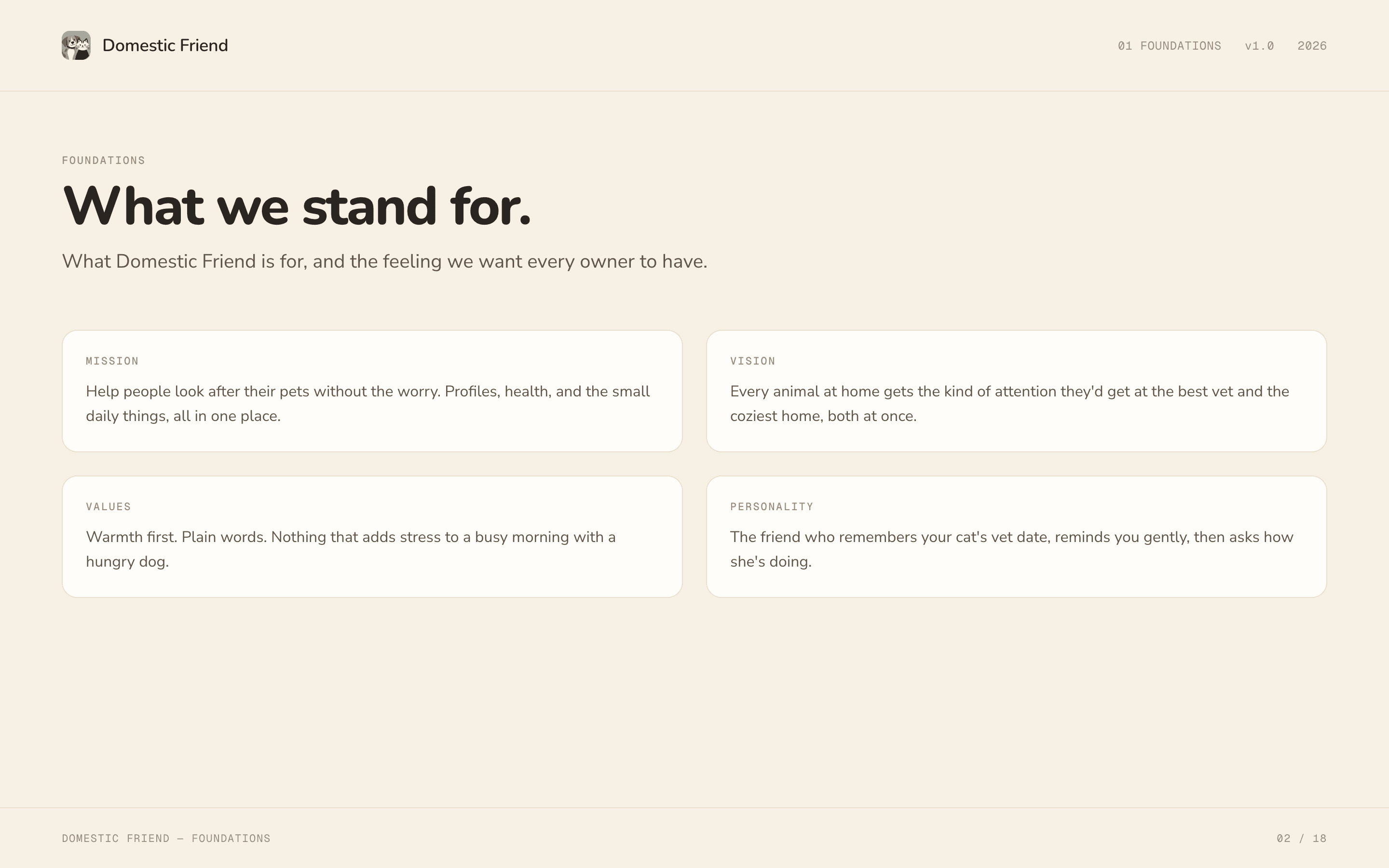Click the 'VALUES' card label
This screenshot has height=868, width=1389.
point(109,507)
